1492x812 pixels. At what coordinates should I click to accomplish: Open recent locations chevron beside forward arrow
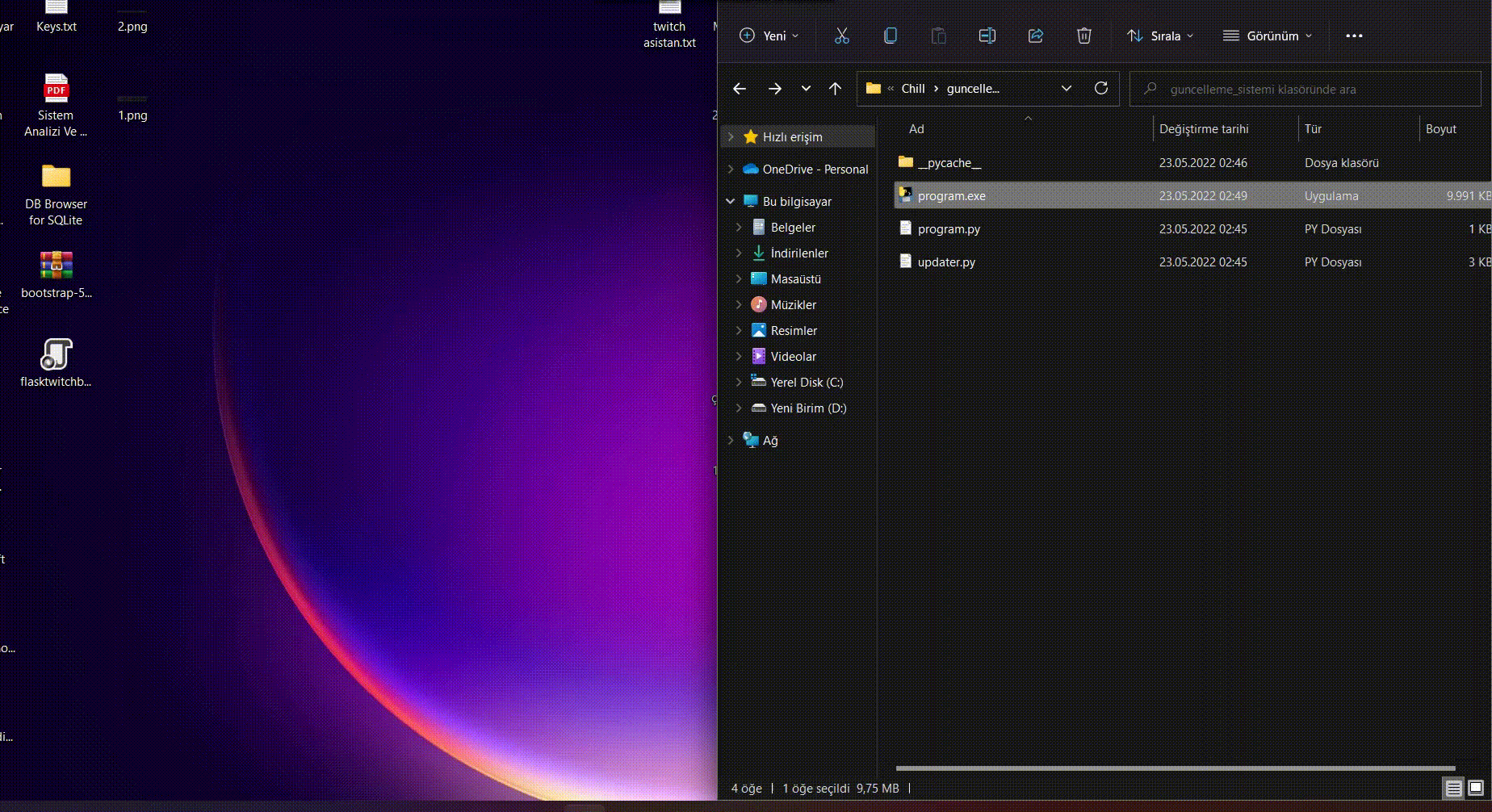tap(806, 89)
